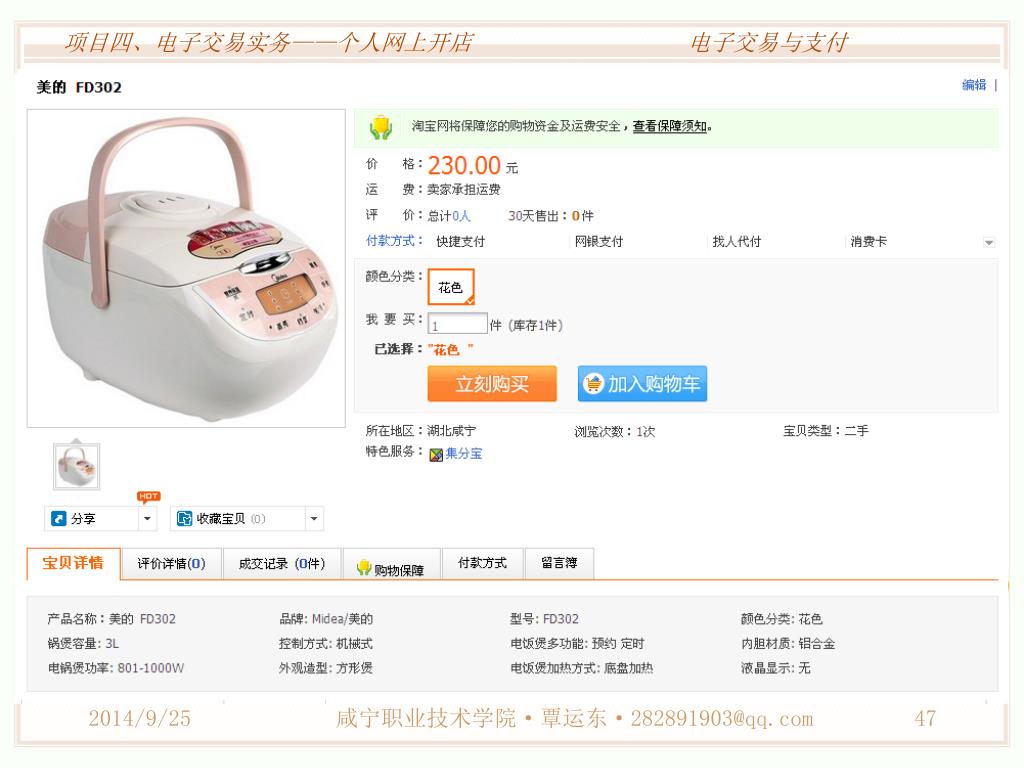Select the rice cooker thumbnail image
The width and height of the screenshot is (1024, 768).
point(76,466)
